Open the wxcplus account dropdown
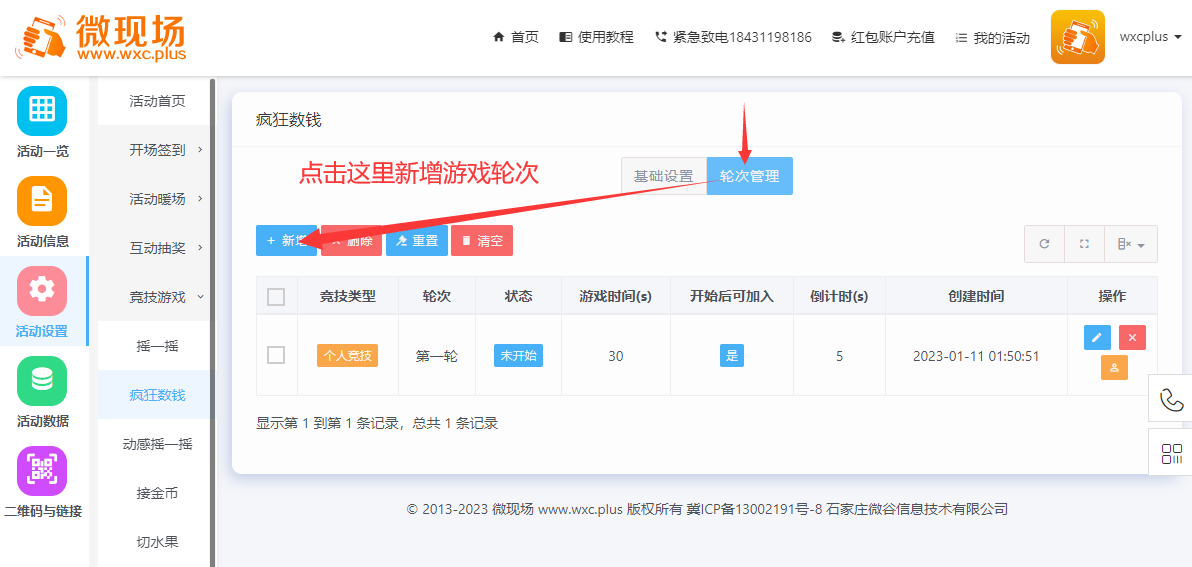 [1150, 36]
